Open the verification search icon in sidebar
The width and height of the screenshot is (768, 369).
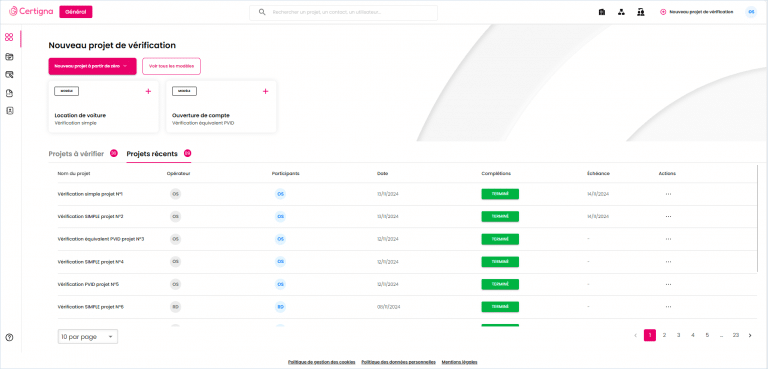click(x=9, y=75)
